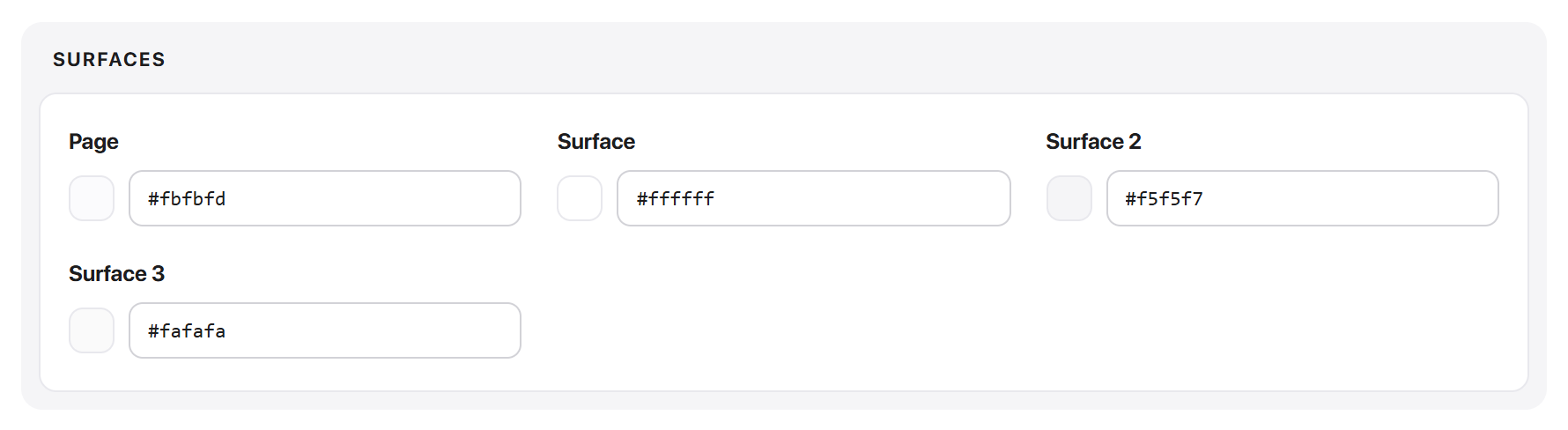1568x430 pixels.
Task: Place cursor in the #fafafa text
Action: (x=187, y=331)
